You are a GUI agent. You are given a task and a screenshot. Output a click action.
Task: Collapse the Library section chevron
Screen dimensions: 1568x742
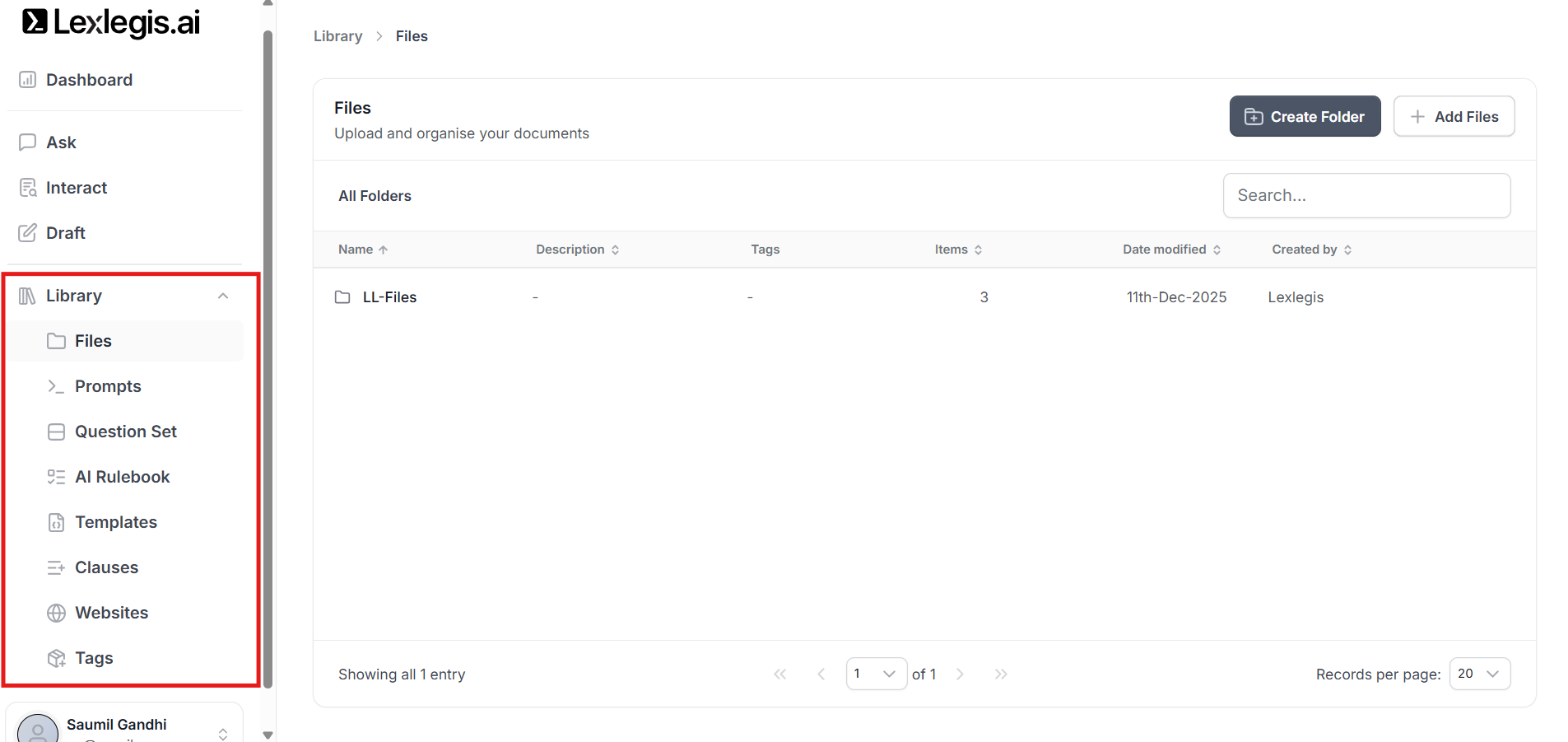[x=223, y=296]
